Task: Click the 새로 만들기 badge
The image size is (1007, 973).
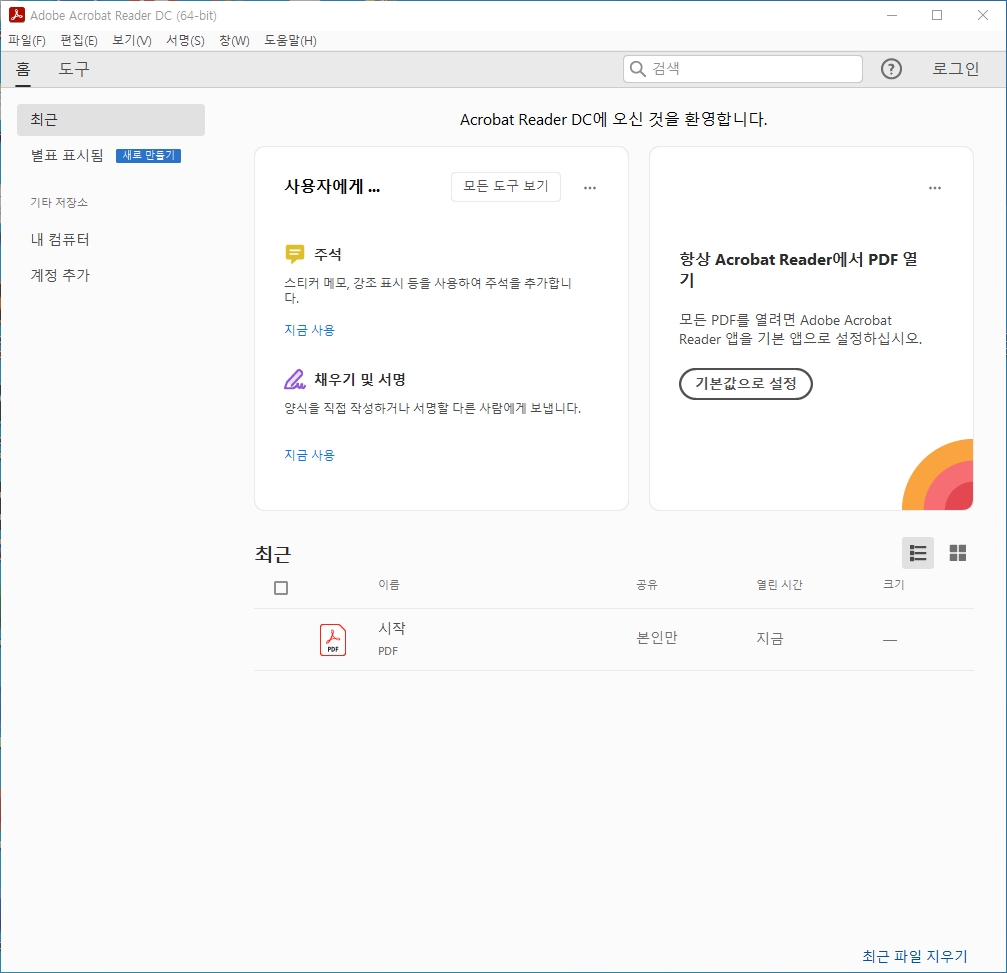Action: point(148,155)
